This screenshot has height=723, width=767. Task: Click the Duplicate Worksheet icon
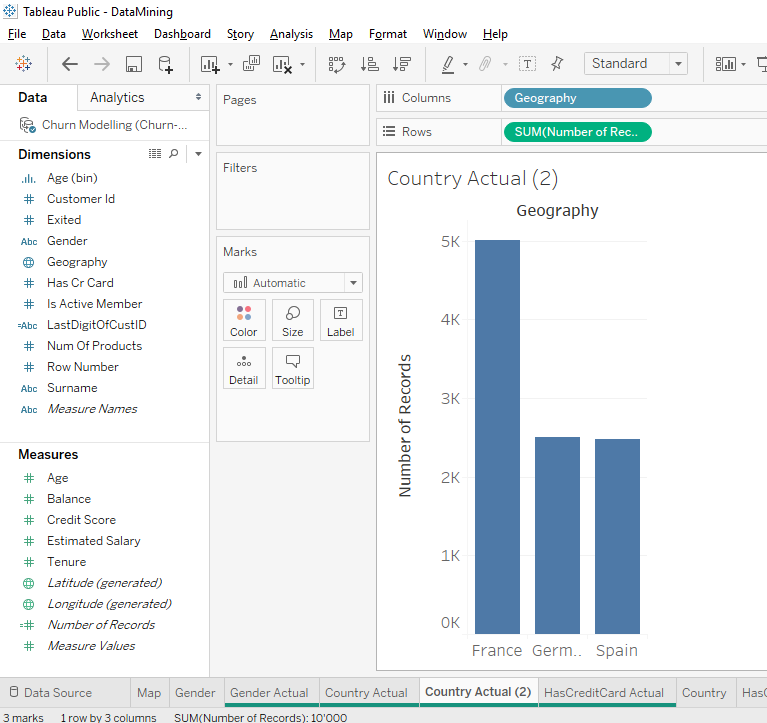coord(251,64)
